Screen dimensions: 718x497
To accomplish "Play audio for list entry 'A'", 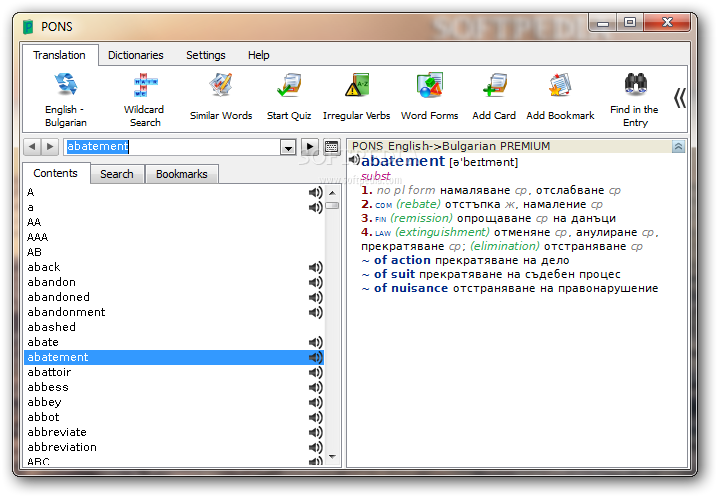I will point(315,192).
